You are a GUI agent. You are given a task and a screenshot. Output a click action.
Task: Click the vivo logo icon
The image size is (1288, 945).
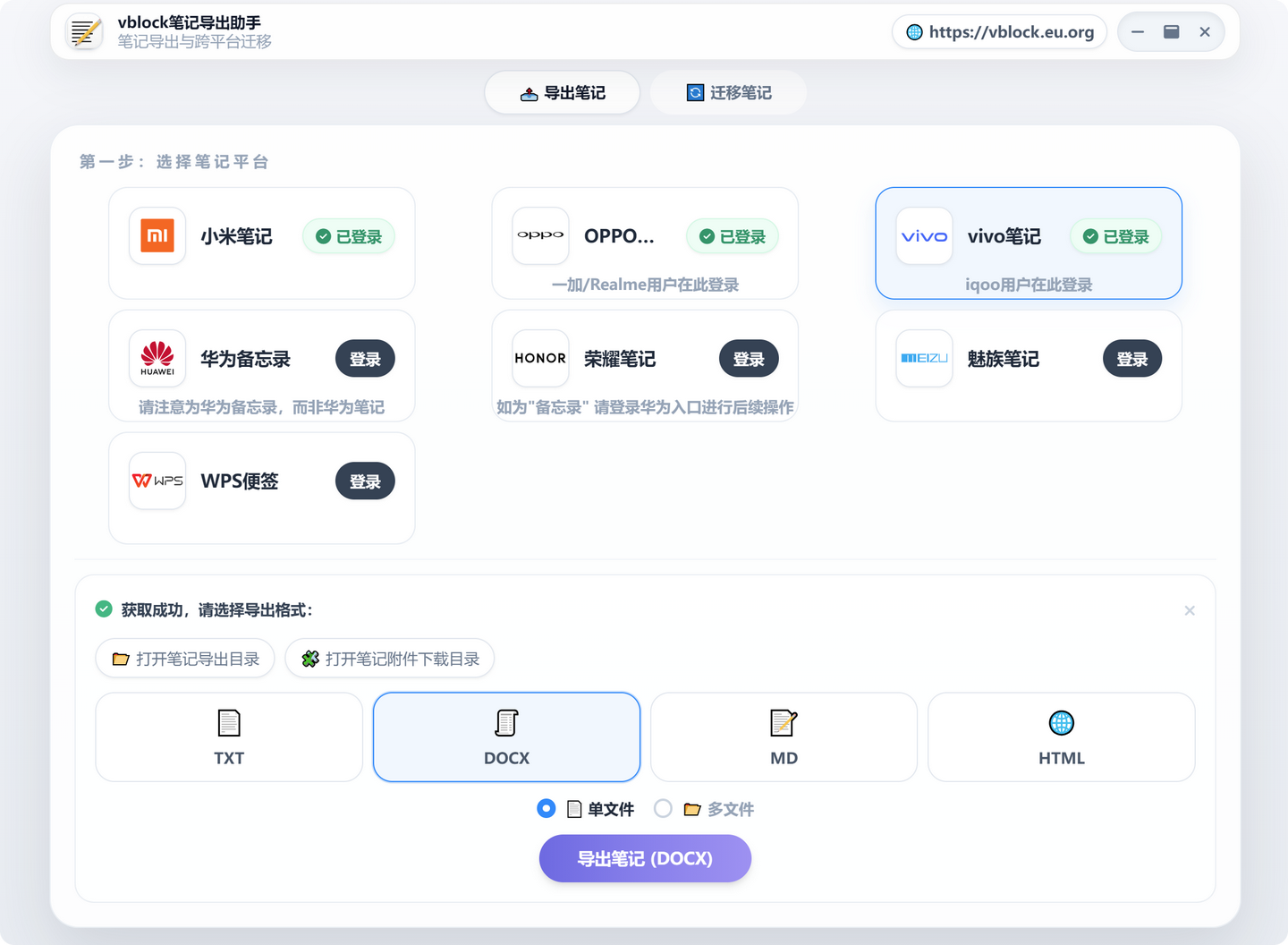(924, 236)
